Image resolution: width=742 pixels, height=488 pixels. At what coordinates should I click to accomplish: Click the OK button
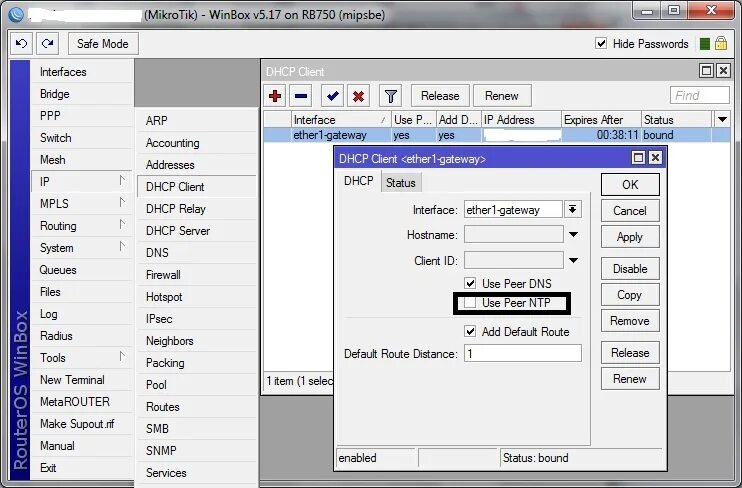tap(630, 184)
